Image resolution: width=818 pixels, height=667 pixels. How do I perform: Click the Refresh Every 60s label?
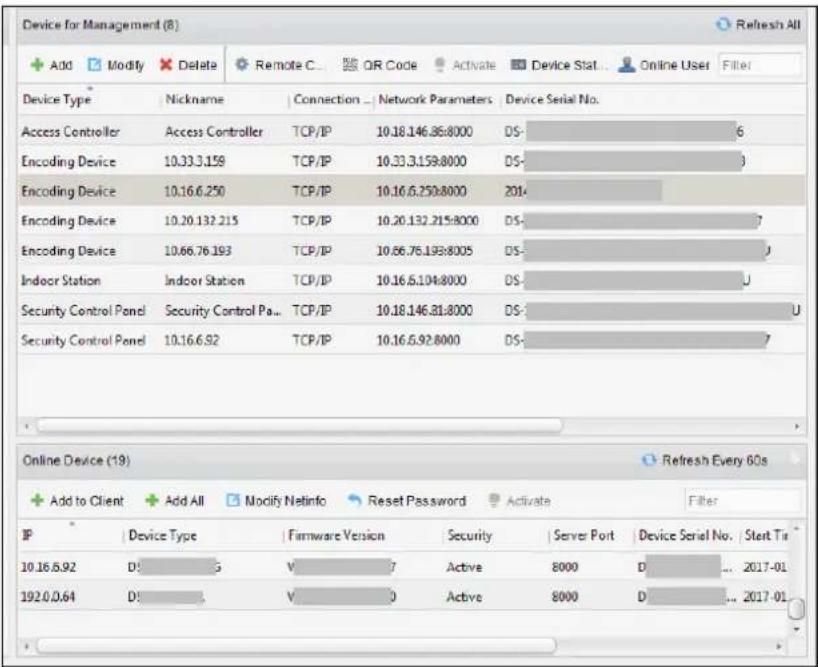(715, 460)
